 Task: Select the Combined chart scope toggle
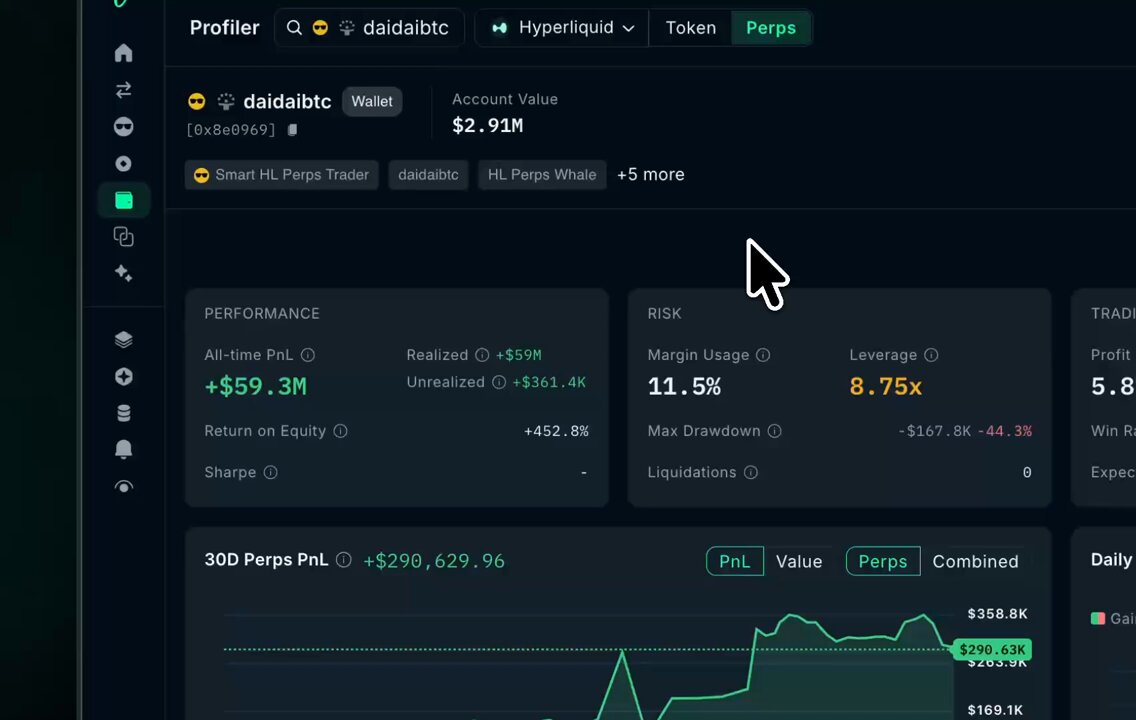(975, 561)
